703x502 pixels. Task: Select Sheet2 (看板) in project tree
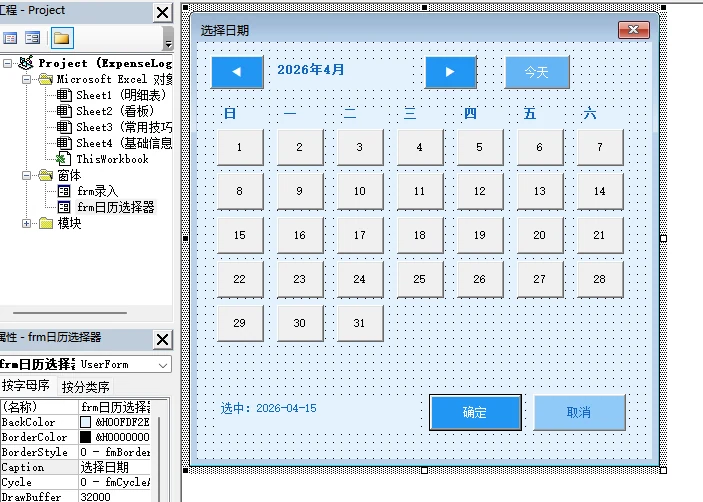click(115, 111)
